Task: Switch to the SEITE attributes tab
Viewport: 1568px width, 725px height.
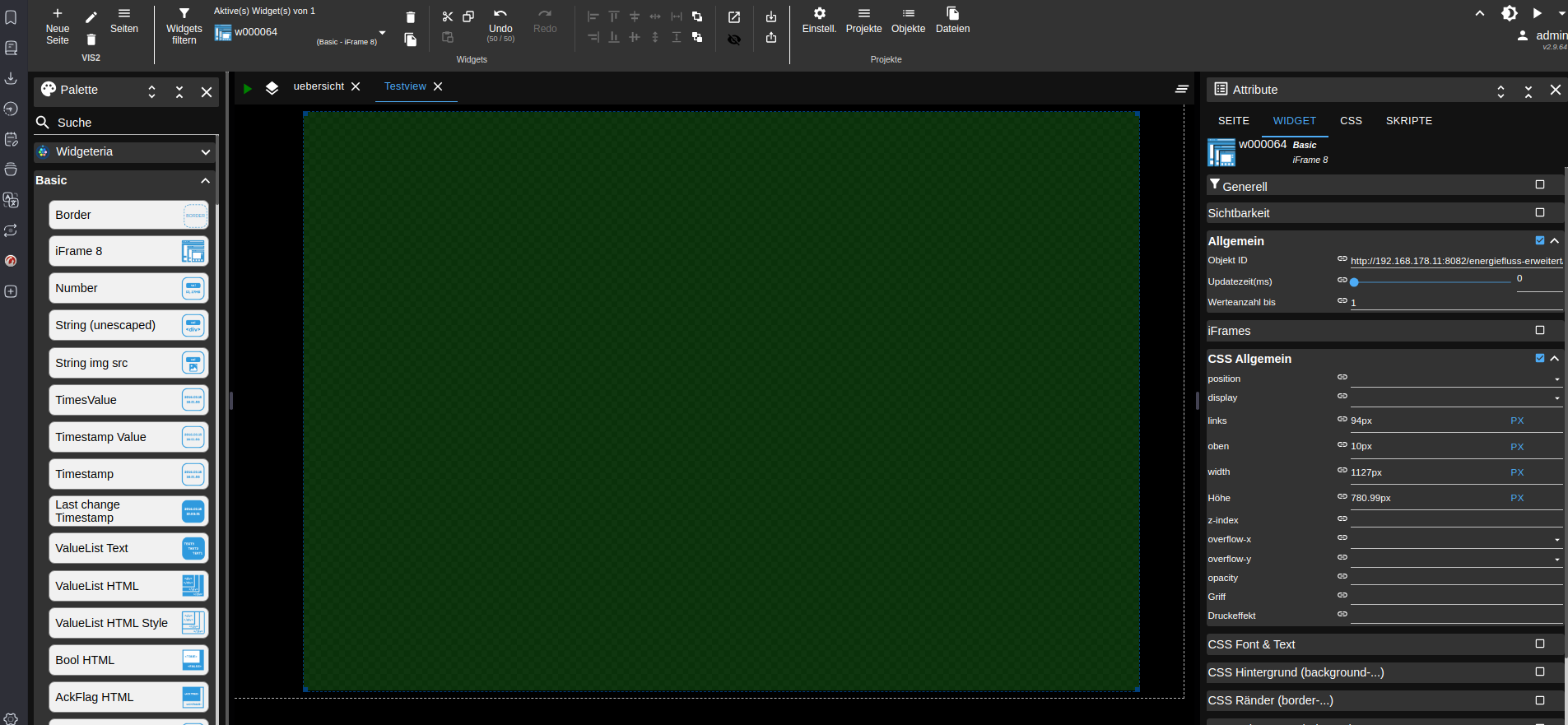Action: 1233,121
